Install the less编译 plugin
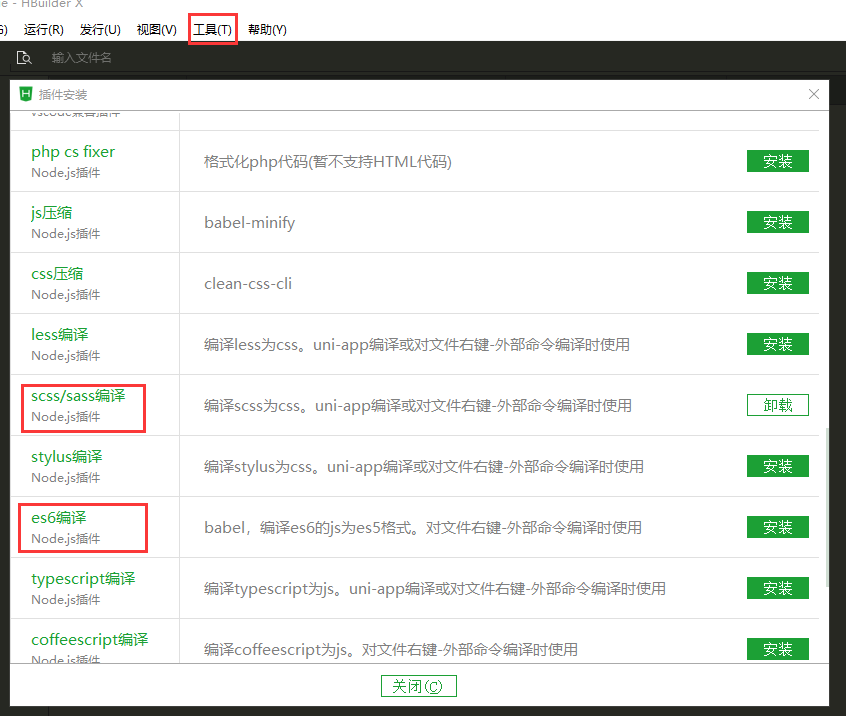The width and height of the screenshot is (846, 716). 777,344
